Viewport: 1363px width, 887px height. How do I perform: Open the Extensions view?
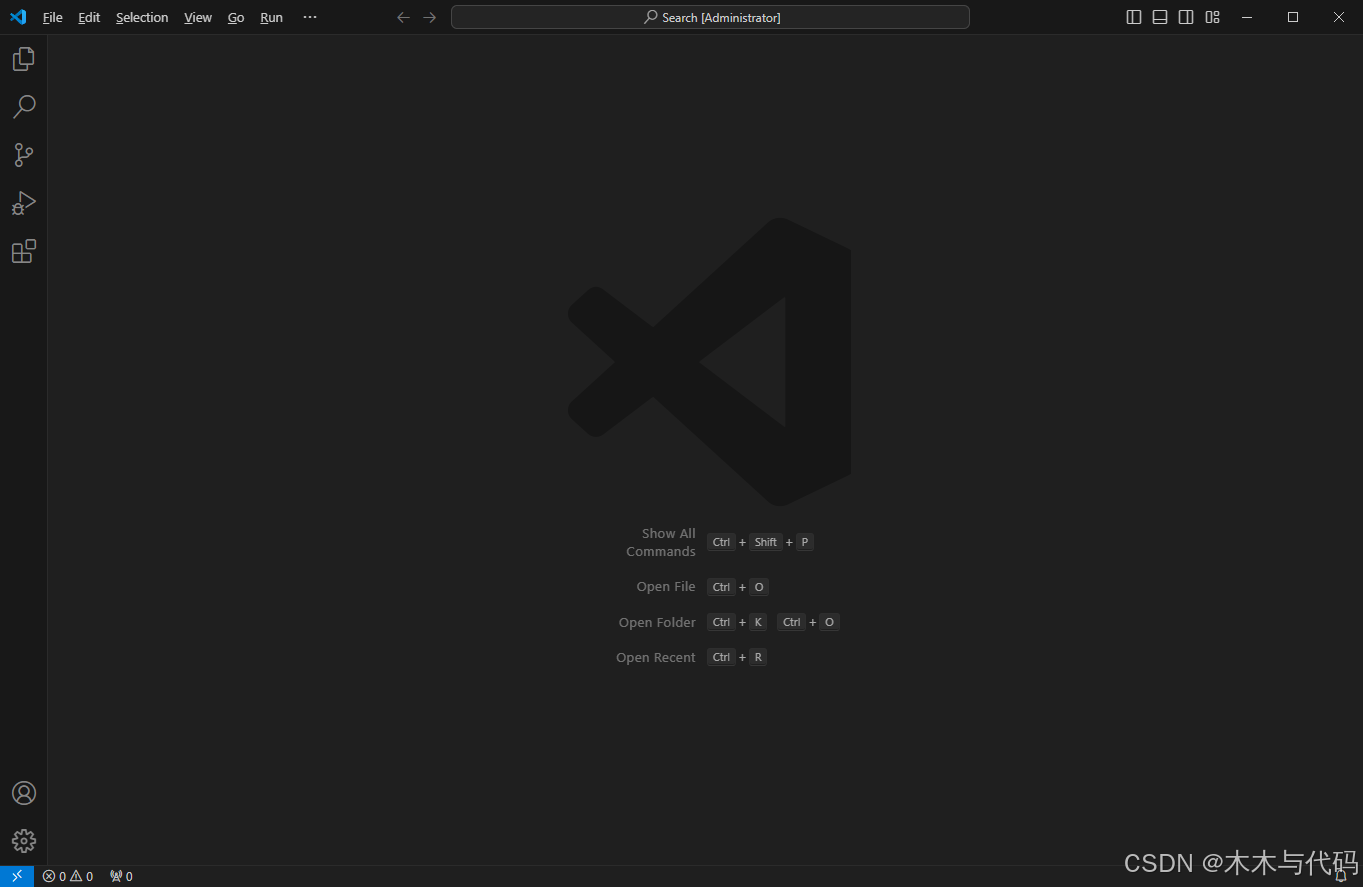coord(24,251)
